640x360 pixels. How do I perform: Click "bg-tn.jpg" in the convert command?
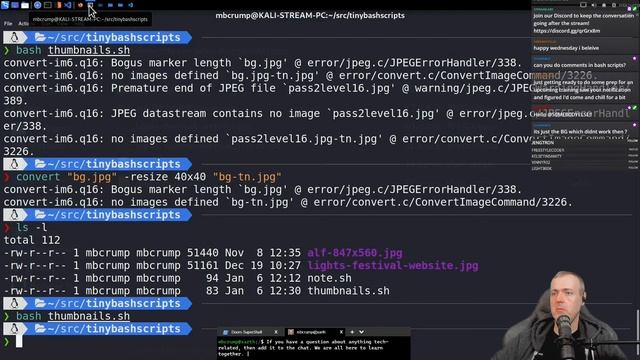click(247, 177)
